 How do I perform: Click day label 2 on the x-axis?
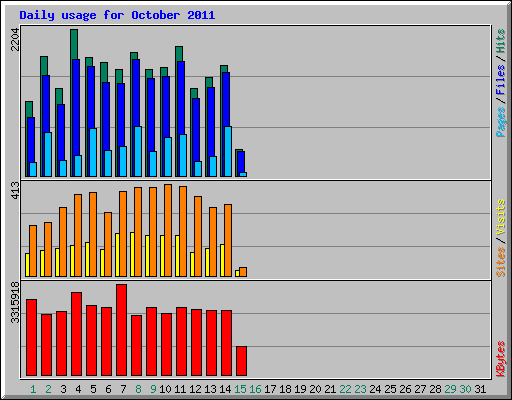[x=48, y=389]
